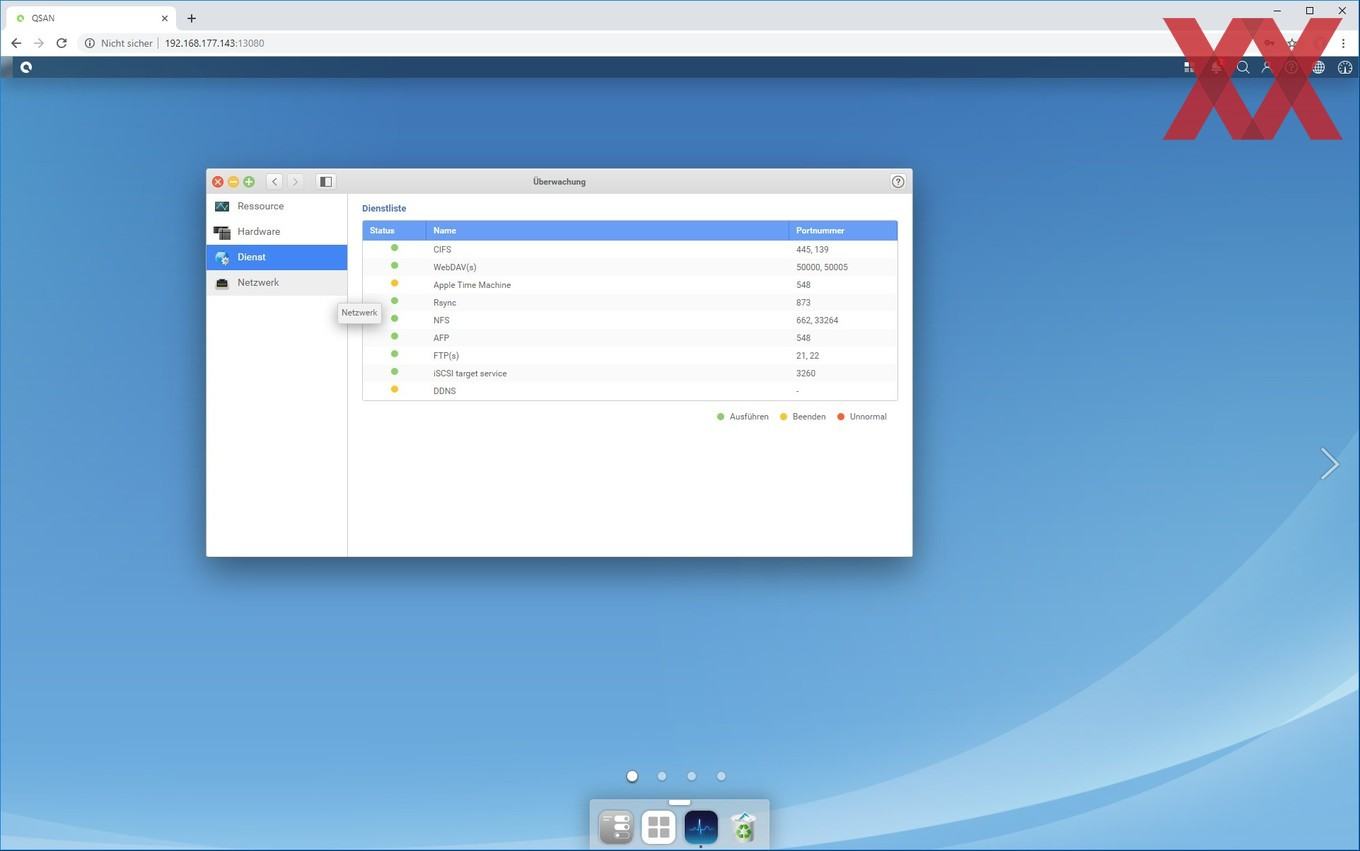Click the browser address bar URL
Viewport: 1360px width, 851px height.
click(x=214, y=43)
